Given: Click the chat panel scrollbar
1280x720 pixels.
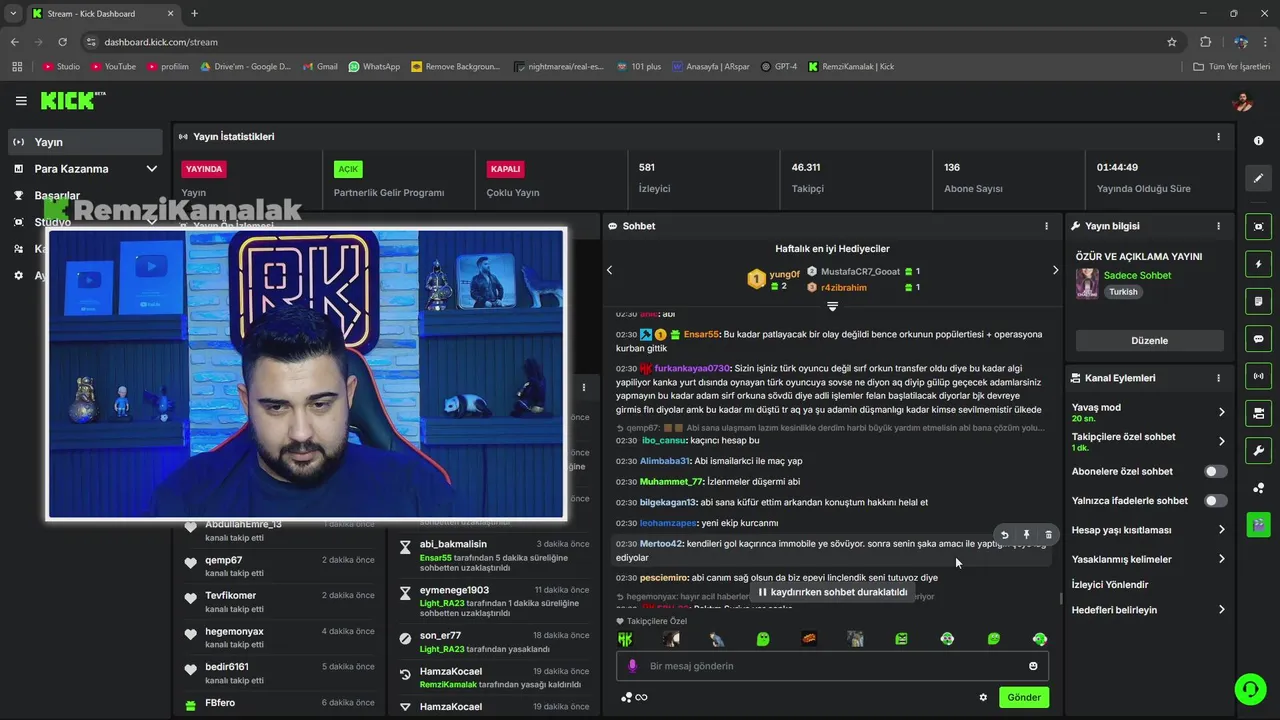Looking at the screenshot, I should [1060, 598].
